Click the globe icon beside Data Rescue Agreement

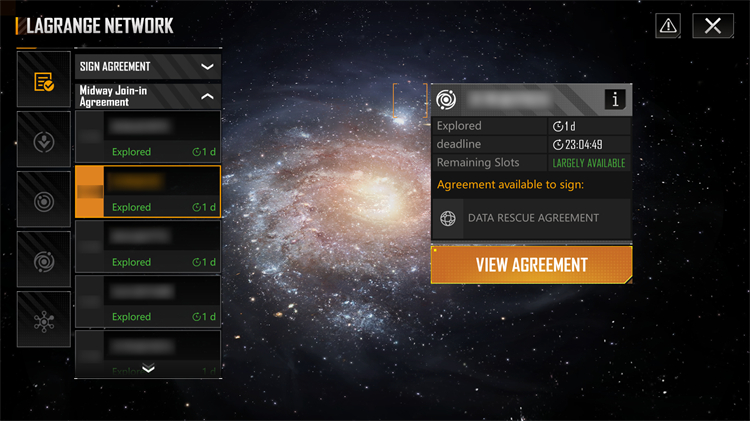(x=448, y=218)
